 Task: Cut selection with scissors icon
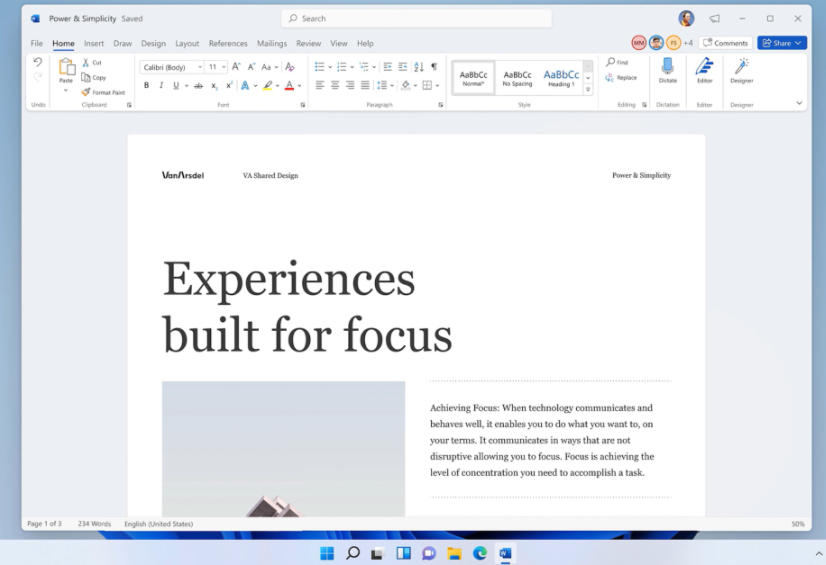pyautogui.click(x=87, y=63)
